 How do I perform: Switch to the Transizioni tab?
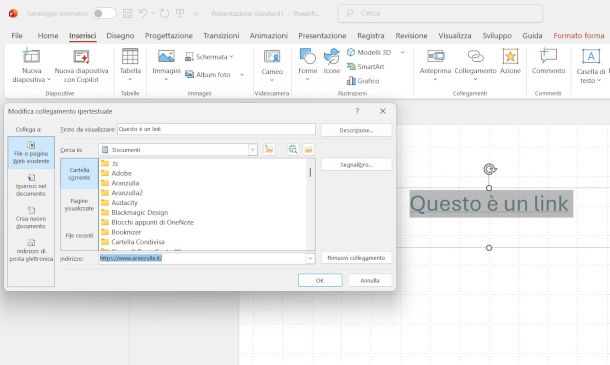[x=221, y=36]
